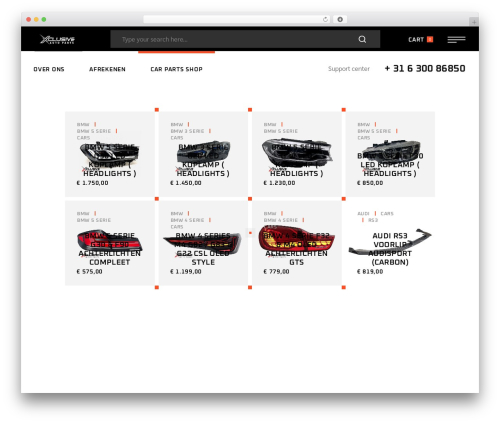Viewport: 500px width, 423px height.
Task: Click the cart item count badge
Action: 430,39
